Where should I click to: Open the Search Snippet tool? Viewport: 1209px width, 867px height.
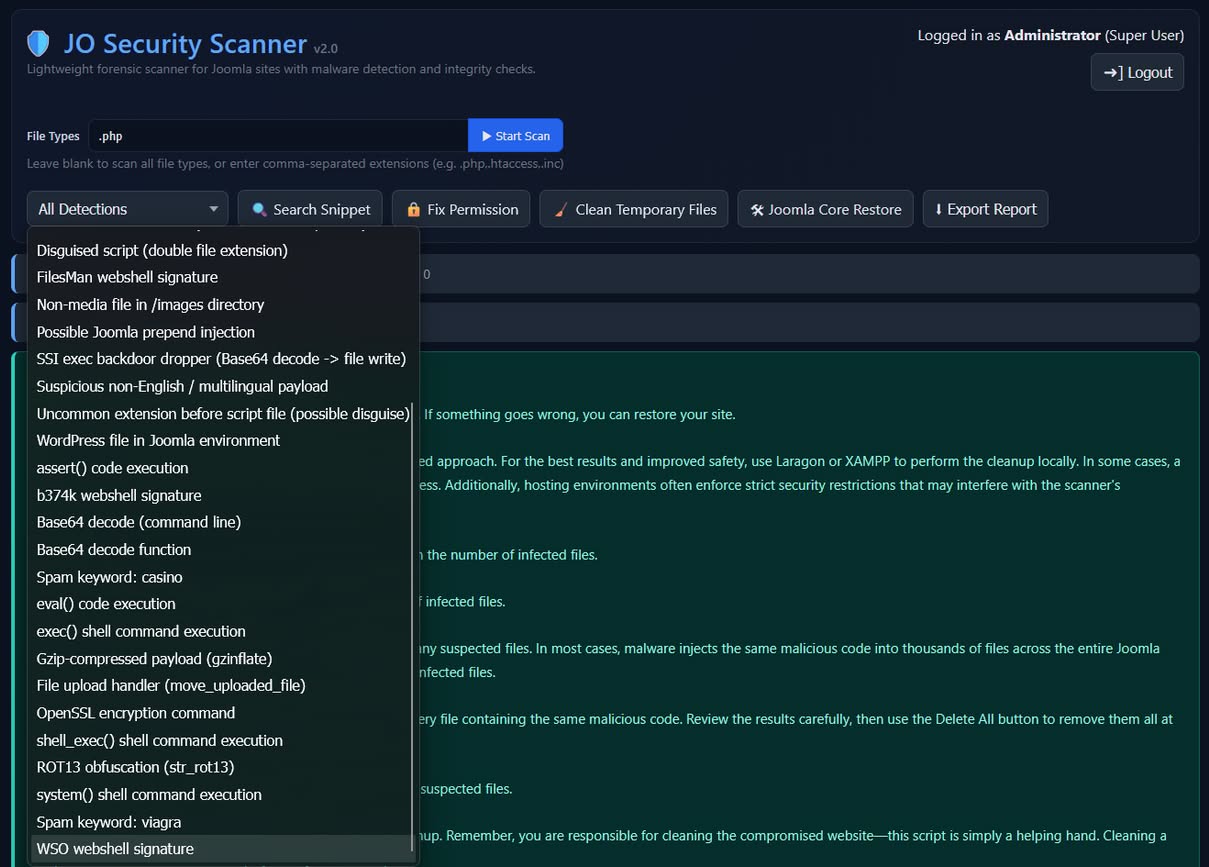(x=310, y=209)
